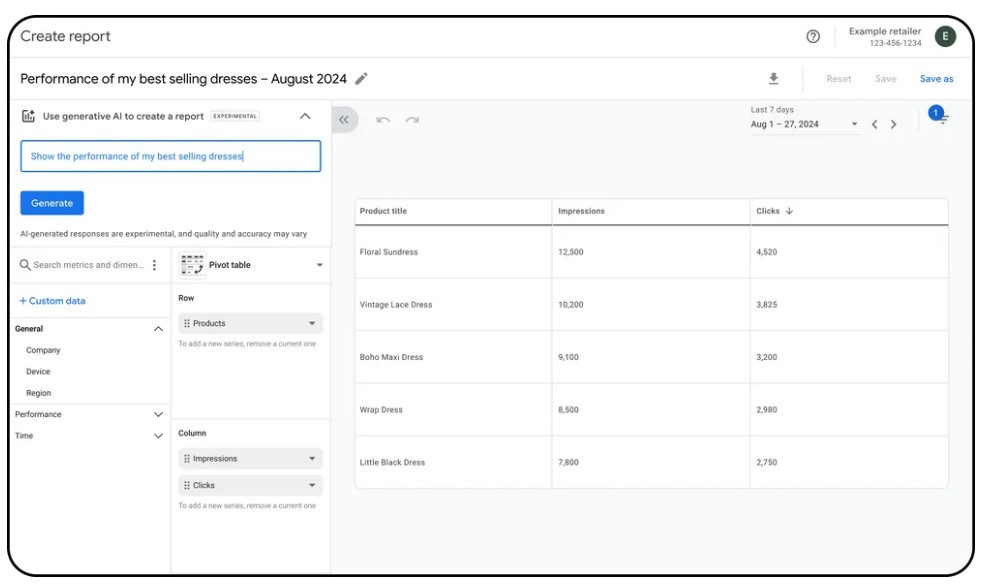
Task: Open the Pivot table chart type dropdown
Action: 319,265
